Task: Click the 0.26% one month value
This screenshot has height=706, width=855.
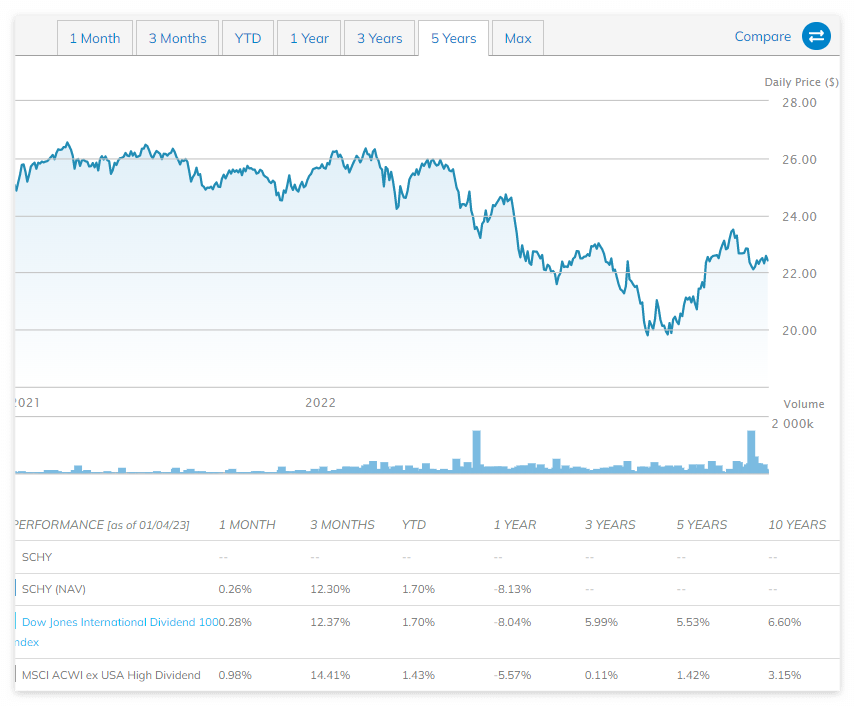Action: tap(235, 589)
